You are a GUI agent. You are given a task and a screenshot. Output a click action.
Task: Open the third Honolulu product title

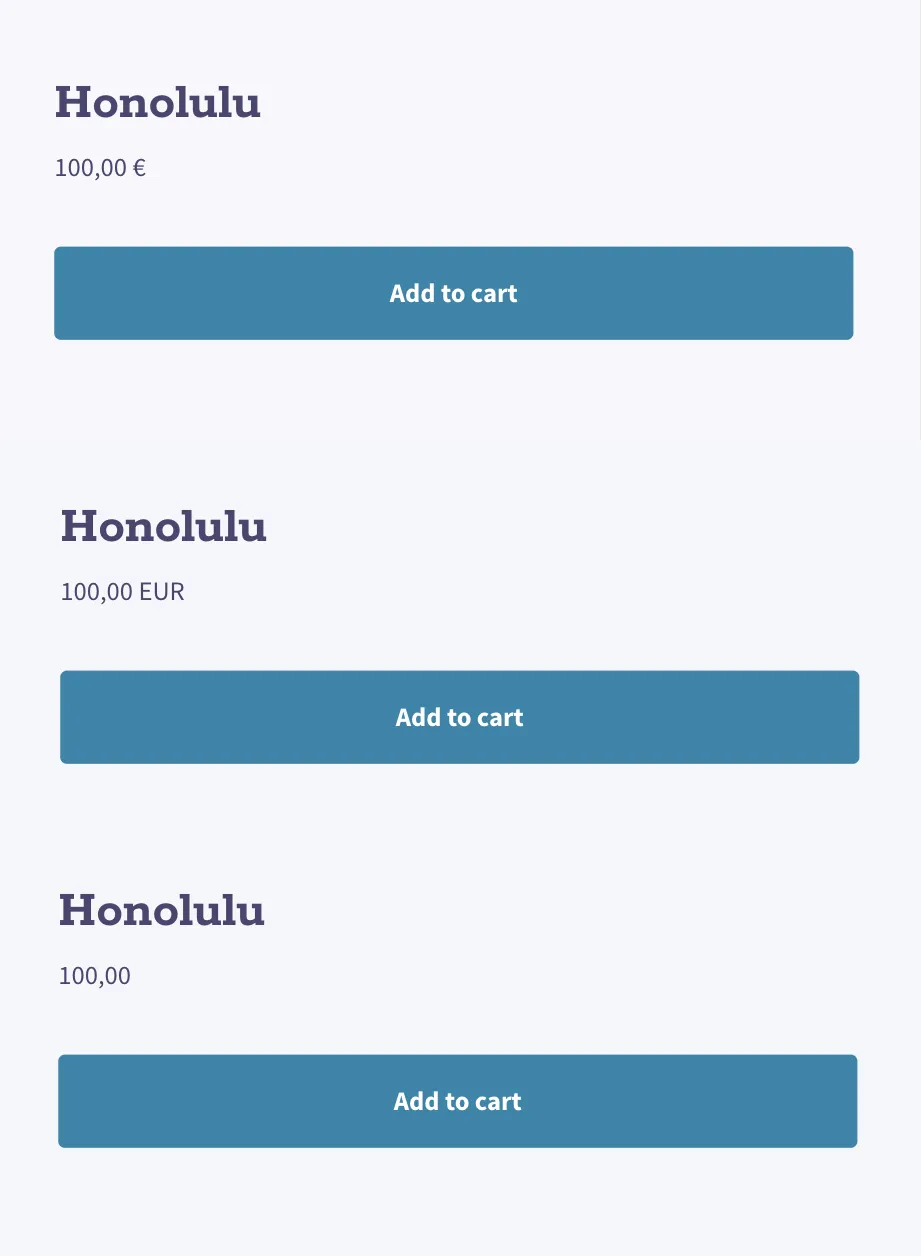pyautogui.click(x=162, y=910)
